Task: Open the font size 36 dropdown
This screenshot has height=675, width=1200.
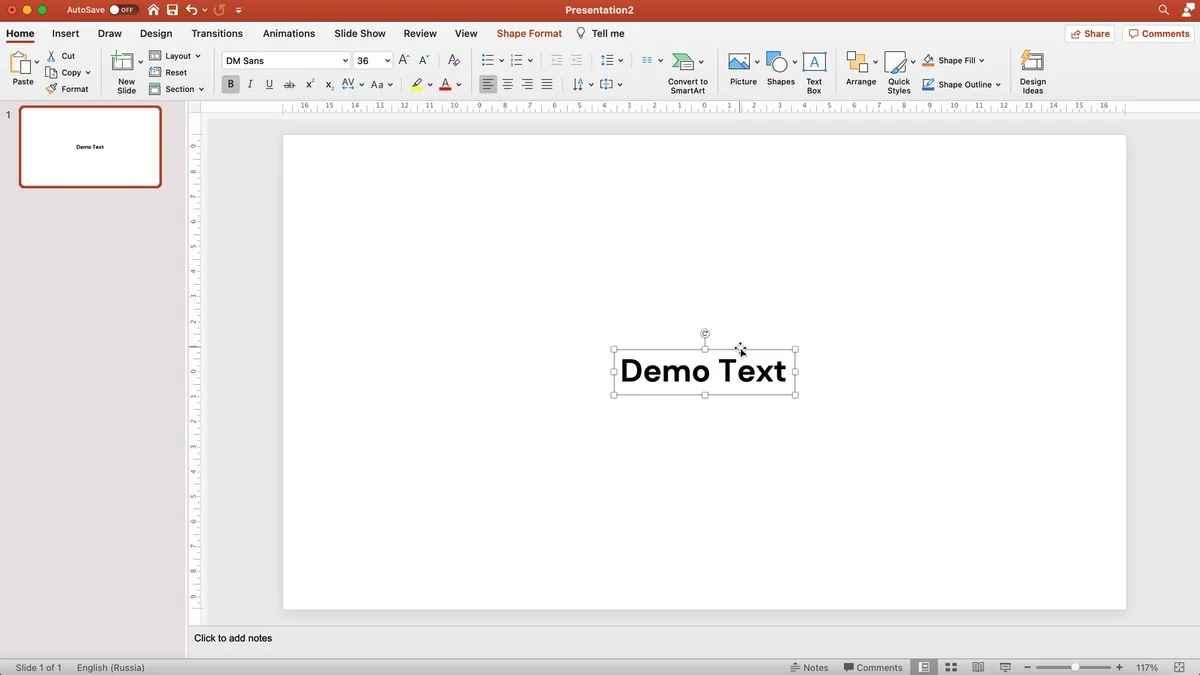Action: [x=387, y=61]
